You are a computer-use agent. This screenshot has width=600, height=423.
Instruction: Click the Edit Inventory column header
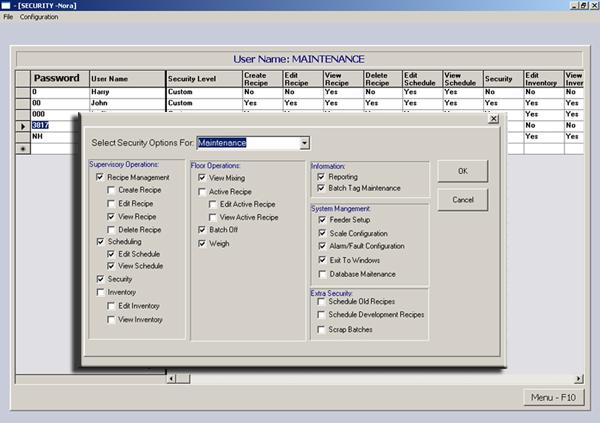(543, 78)
